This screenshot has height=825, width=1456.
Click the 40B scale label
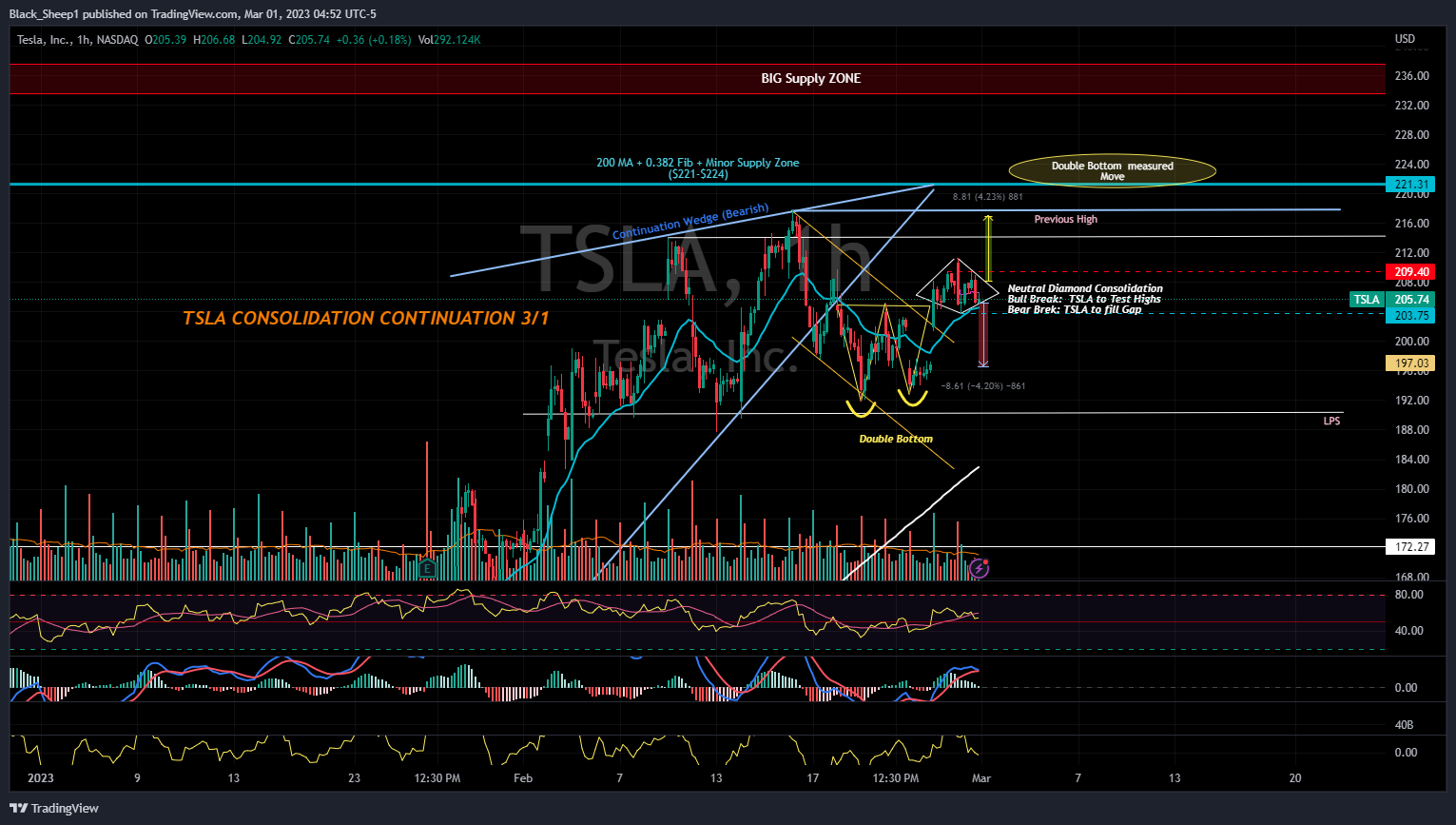pos(1404,725)
